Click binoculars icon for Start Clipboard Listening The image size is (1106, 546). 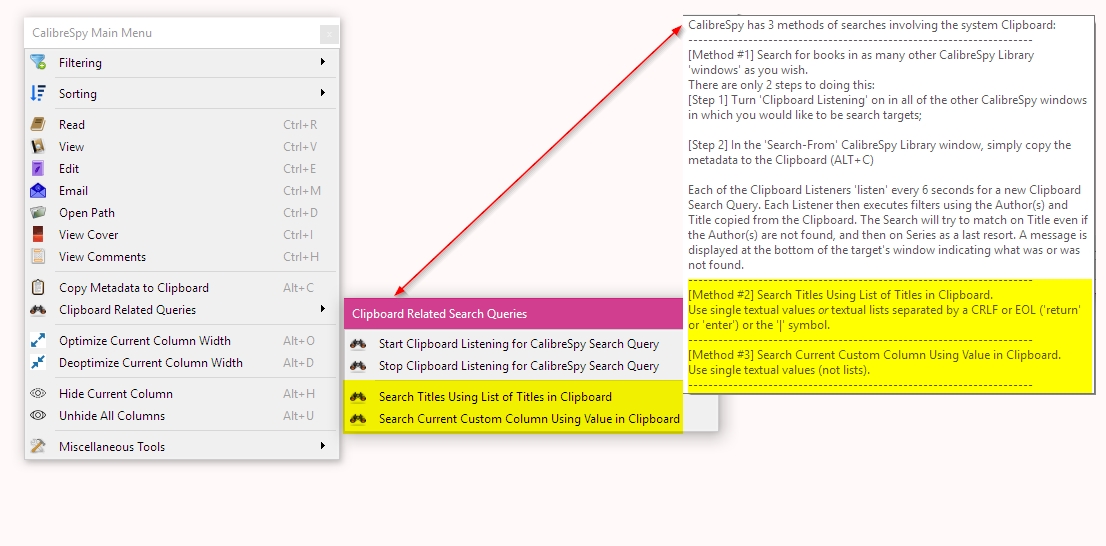[x=358, y=344]
